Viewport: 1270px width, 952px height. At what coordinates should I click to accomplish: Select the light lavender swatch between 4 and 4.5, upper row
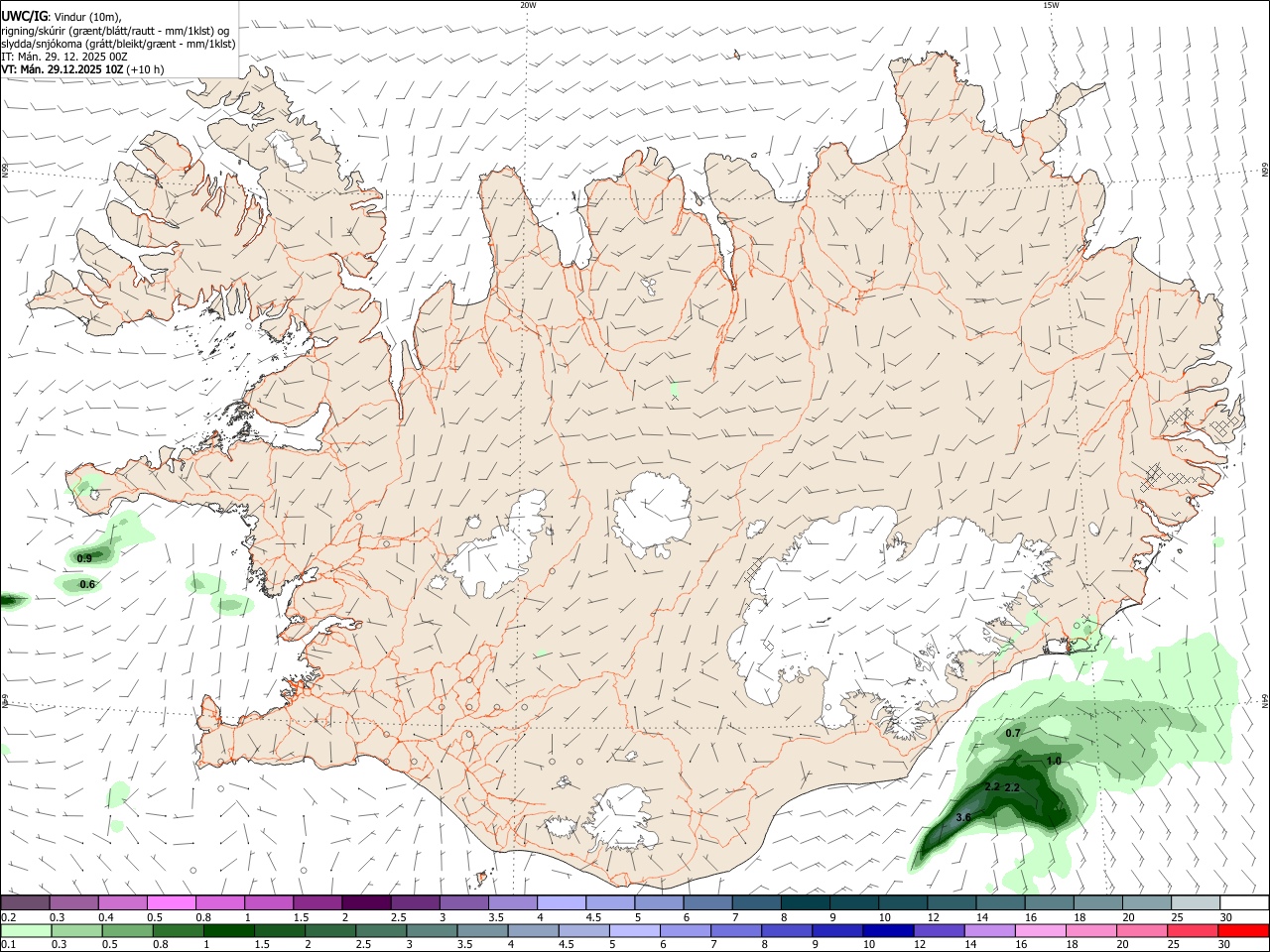pos(561,903)
